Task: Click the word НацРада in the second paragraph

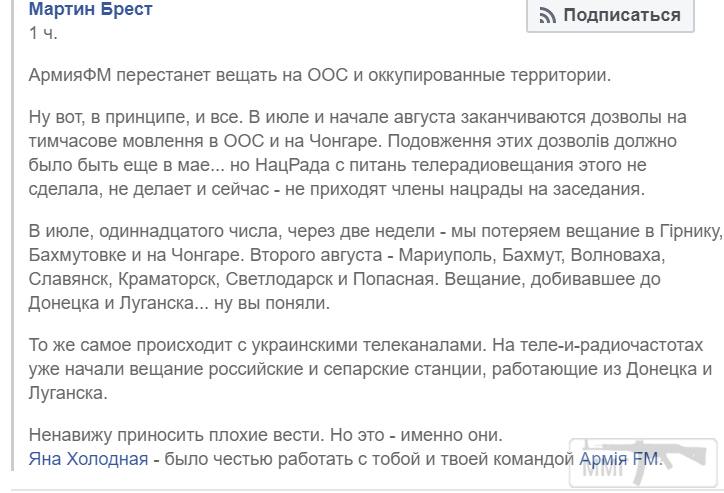Action: click(292, 165)
